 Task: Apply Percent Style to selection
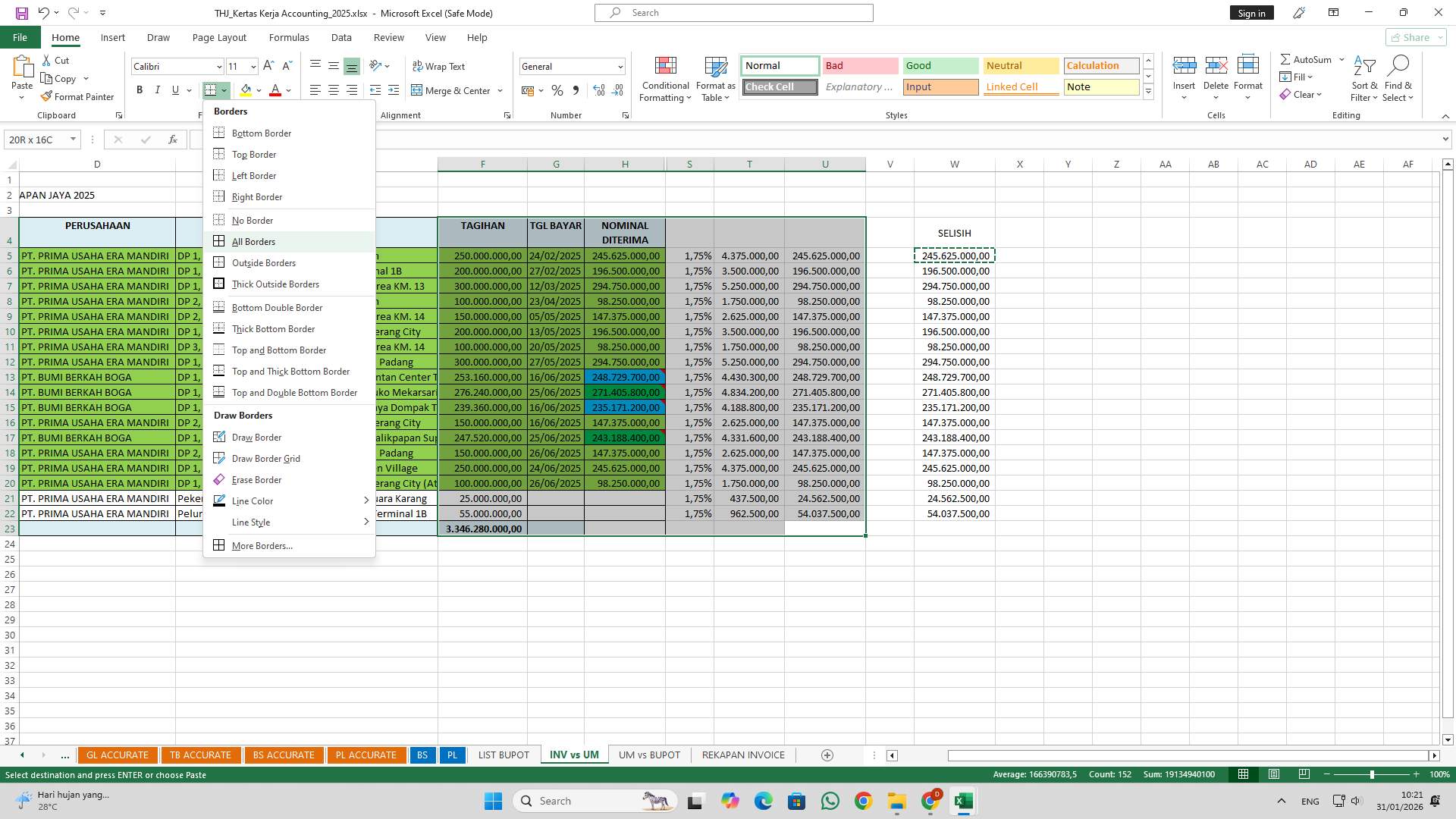pos(557,90)
